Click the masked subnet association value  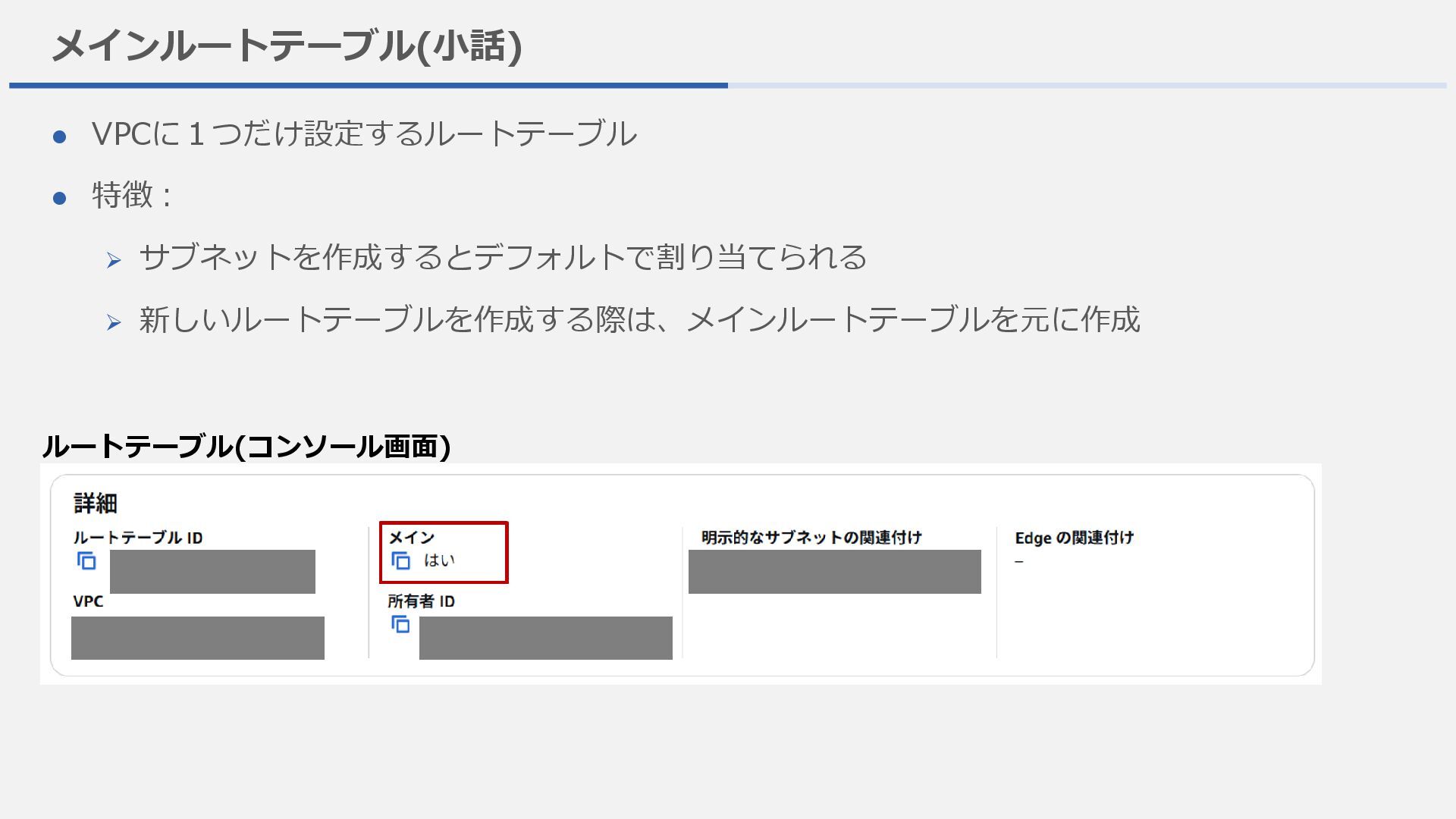(835, 572)
